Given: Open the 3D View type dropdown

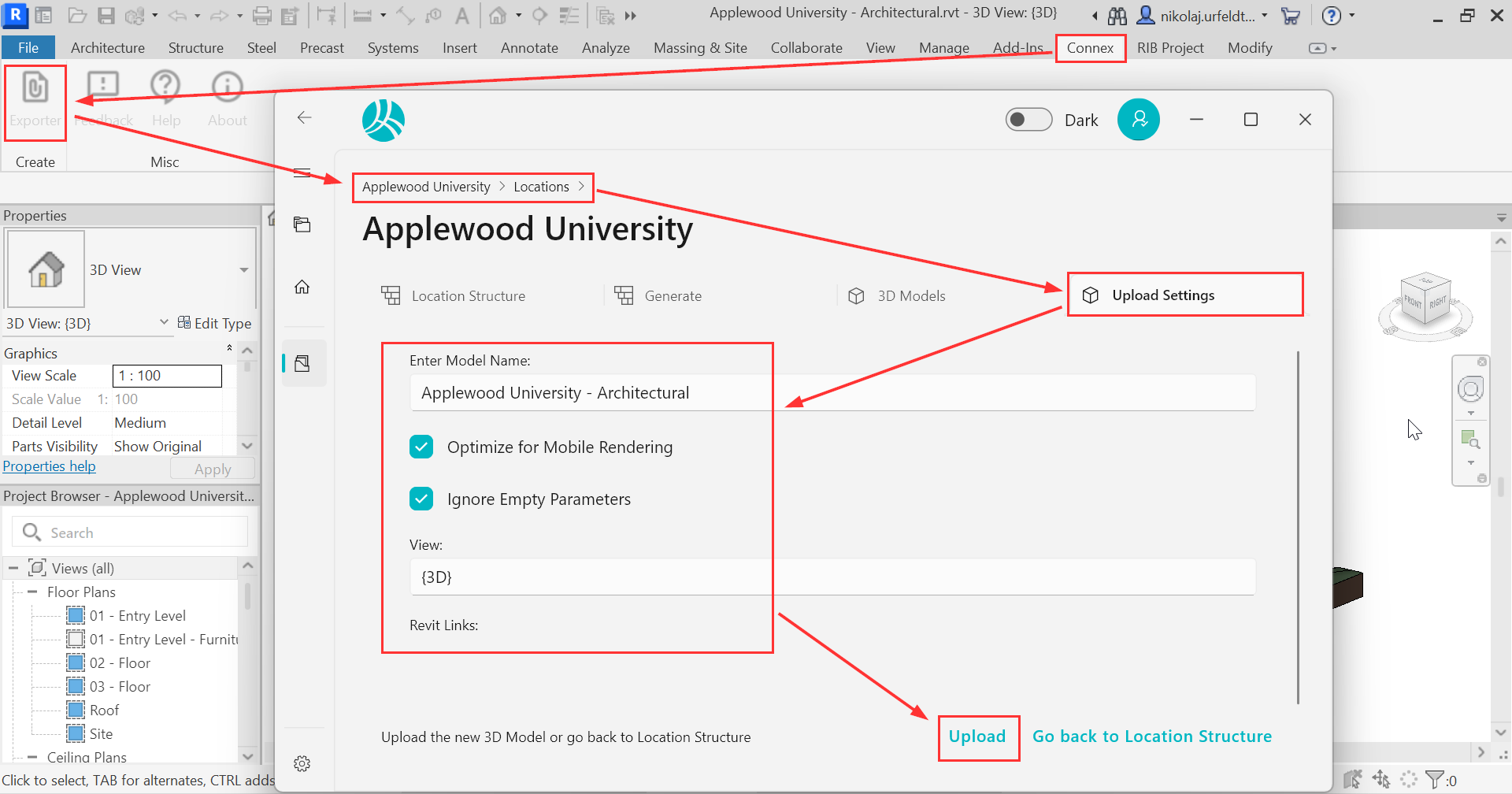Looking at the screenshot, I should coord(244,270).
